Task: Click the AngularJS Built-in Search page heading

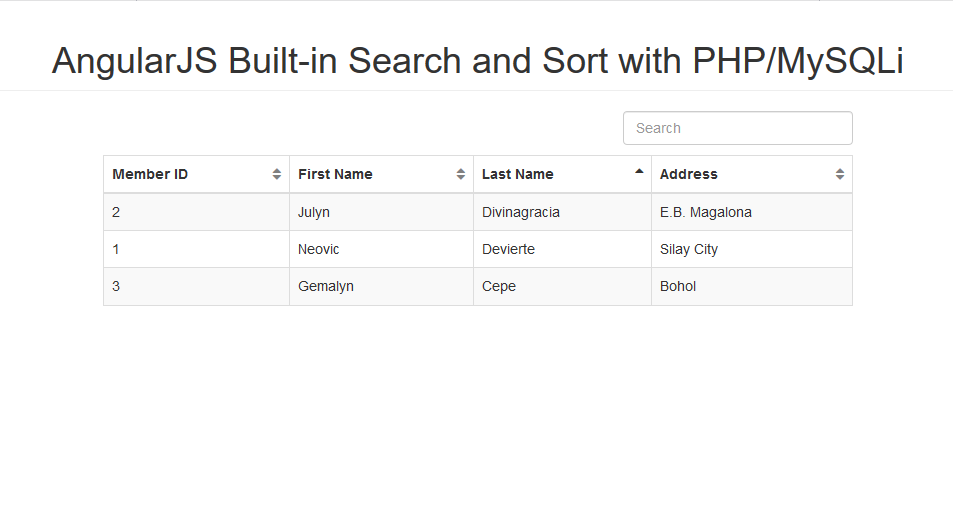Action: click(x=477, y=61)
